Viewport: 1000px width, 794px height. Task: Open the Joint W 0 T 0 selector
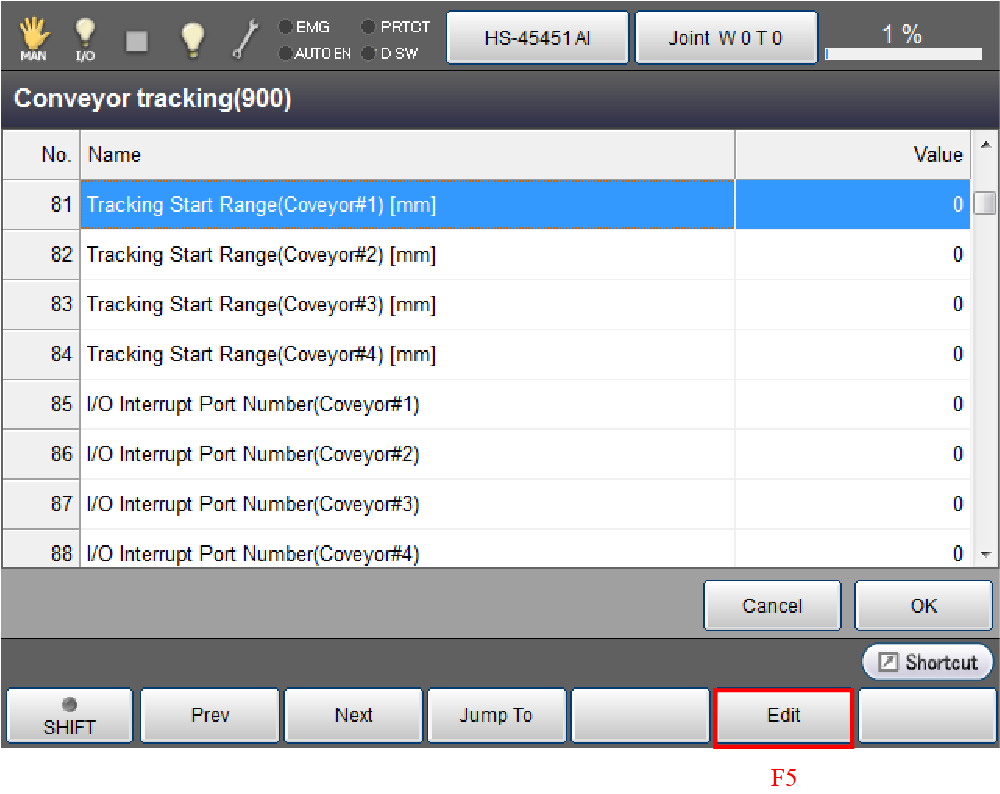726,38
